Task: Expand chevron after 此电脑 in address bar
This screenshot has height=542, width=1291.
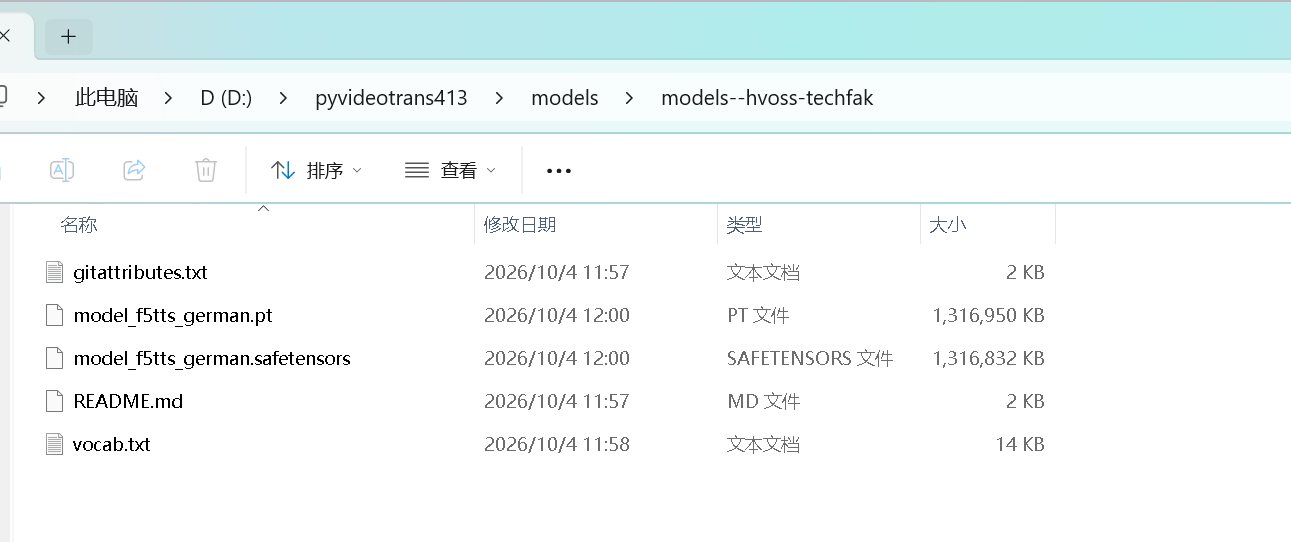Action: pyautogui.click(x=168, y=98)
